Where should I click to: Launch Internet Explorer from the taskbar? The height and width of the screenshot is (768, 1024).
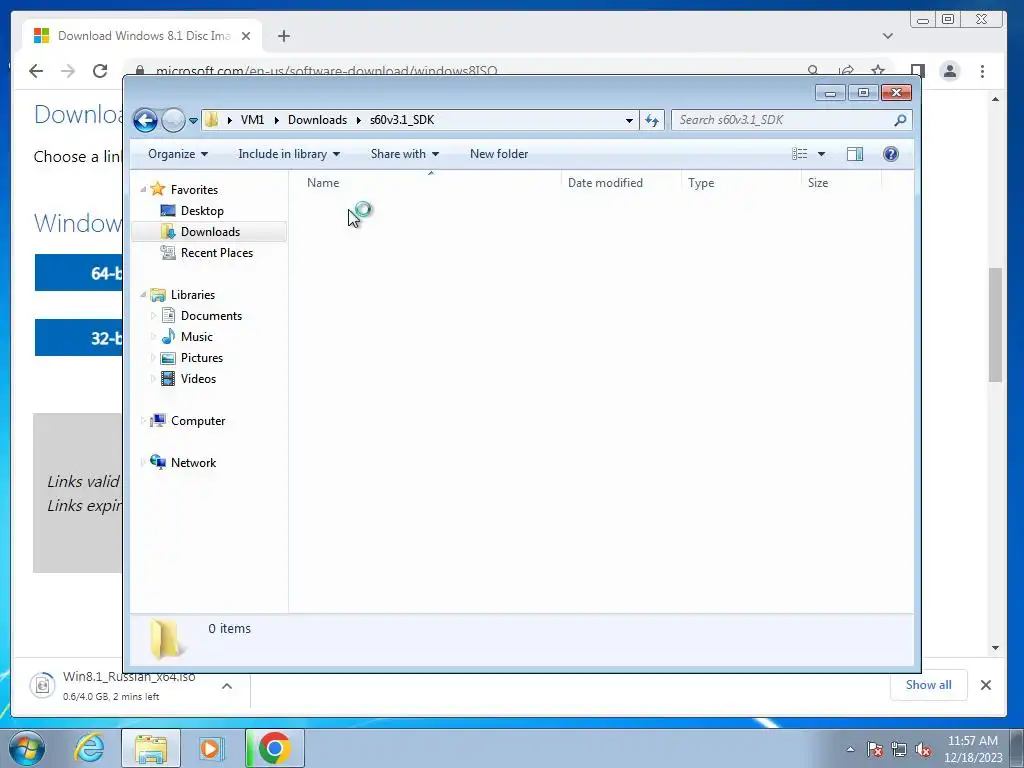[x=89, y=748]
